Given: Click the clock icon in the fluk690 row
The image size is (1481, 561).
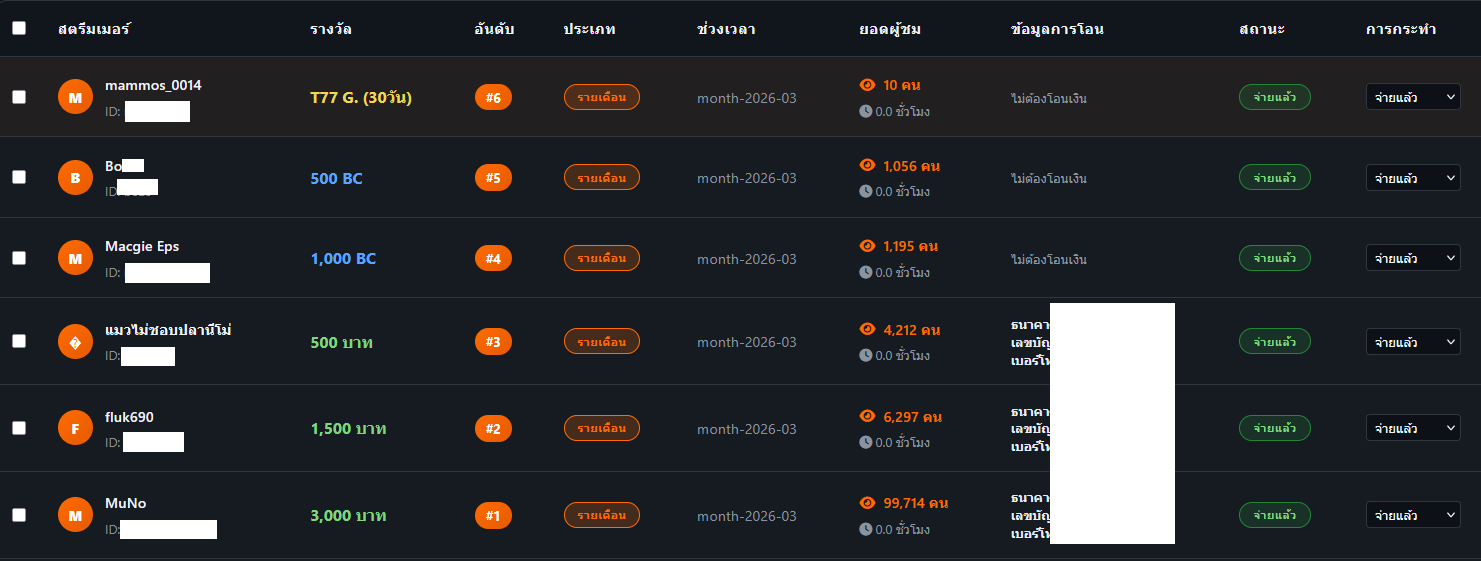Looking at the screenshot, I should pyautogui.click(x=866, y=442).
